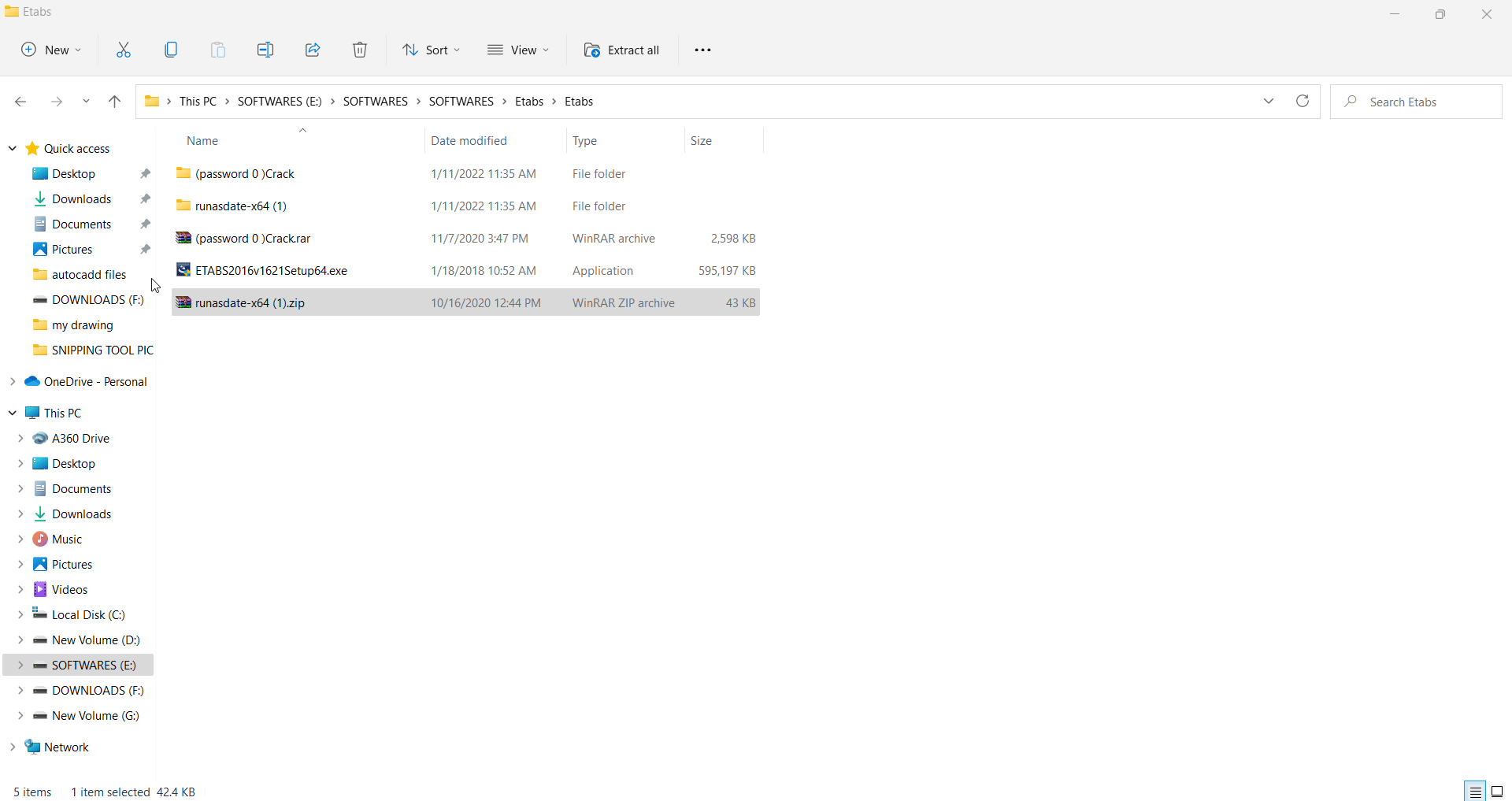1512x801 pixels.
Task: Open the New item dropdown
Action: pos(51,50)
